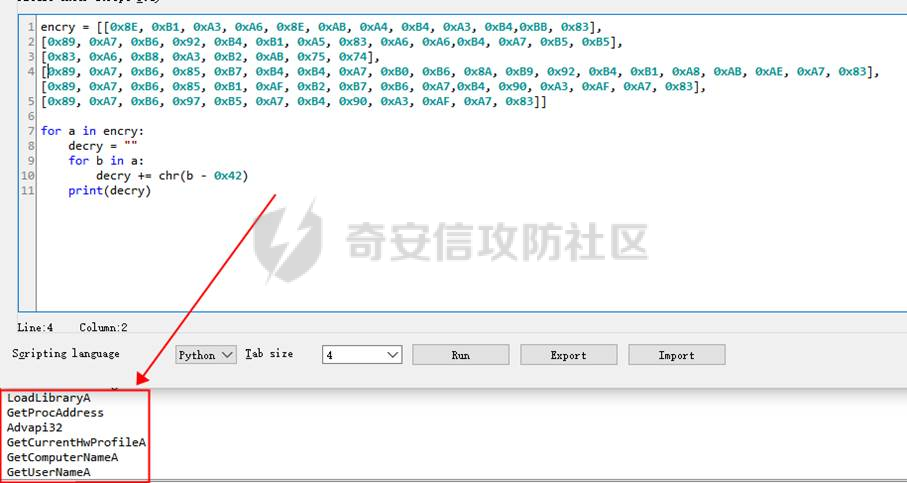This screenshot has height=483, width=907.
Task: Select LoadLibraryA in the output panel
Action: pyautogui.click(x=48, y=397)
